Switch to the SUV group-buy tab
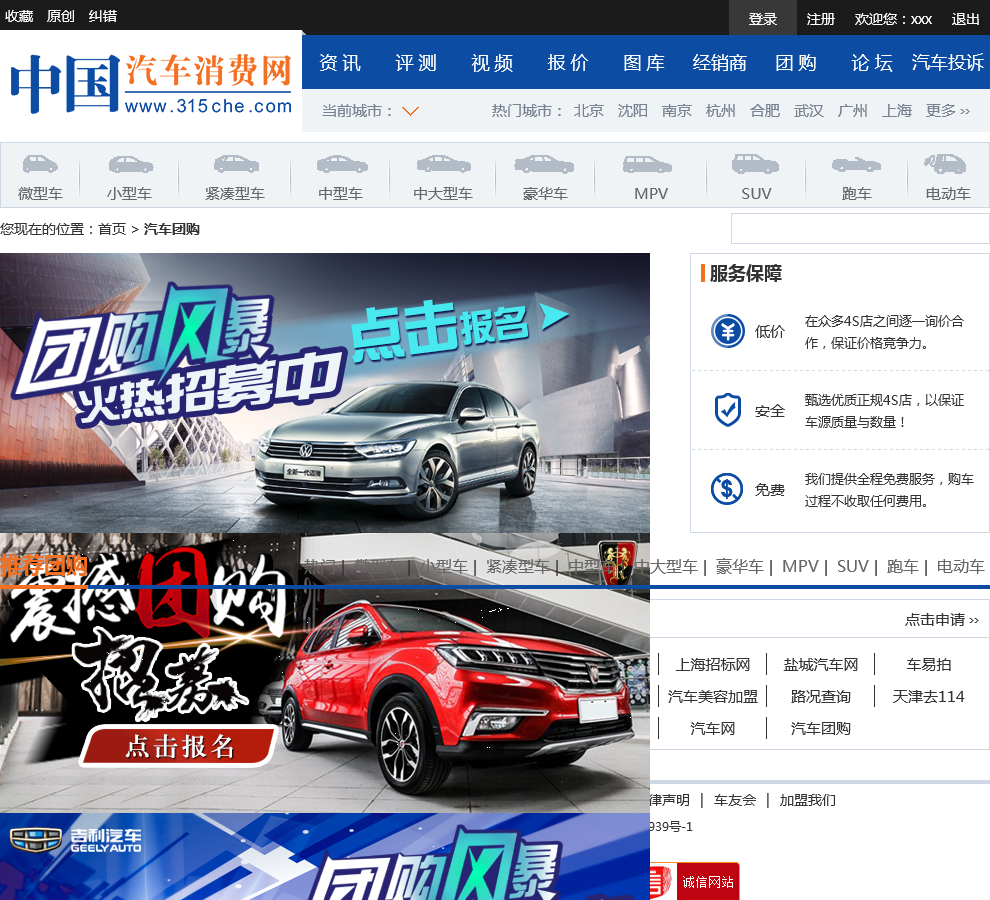The height and width of the screenshot is (900, 990). (852, 567)
